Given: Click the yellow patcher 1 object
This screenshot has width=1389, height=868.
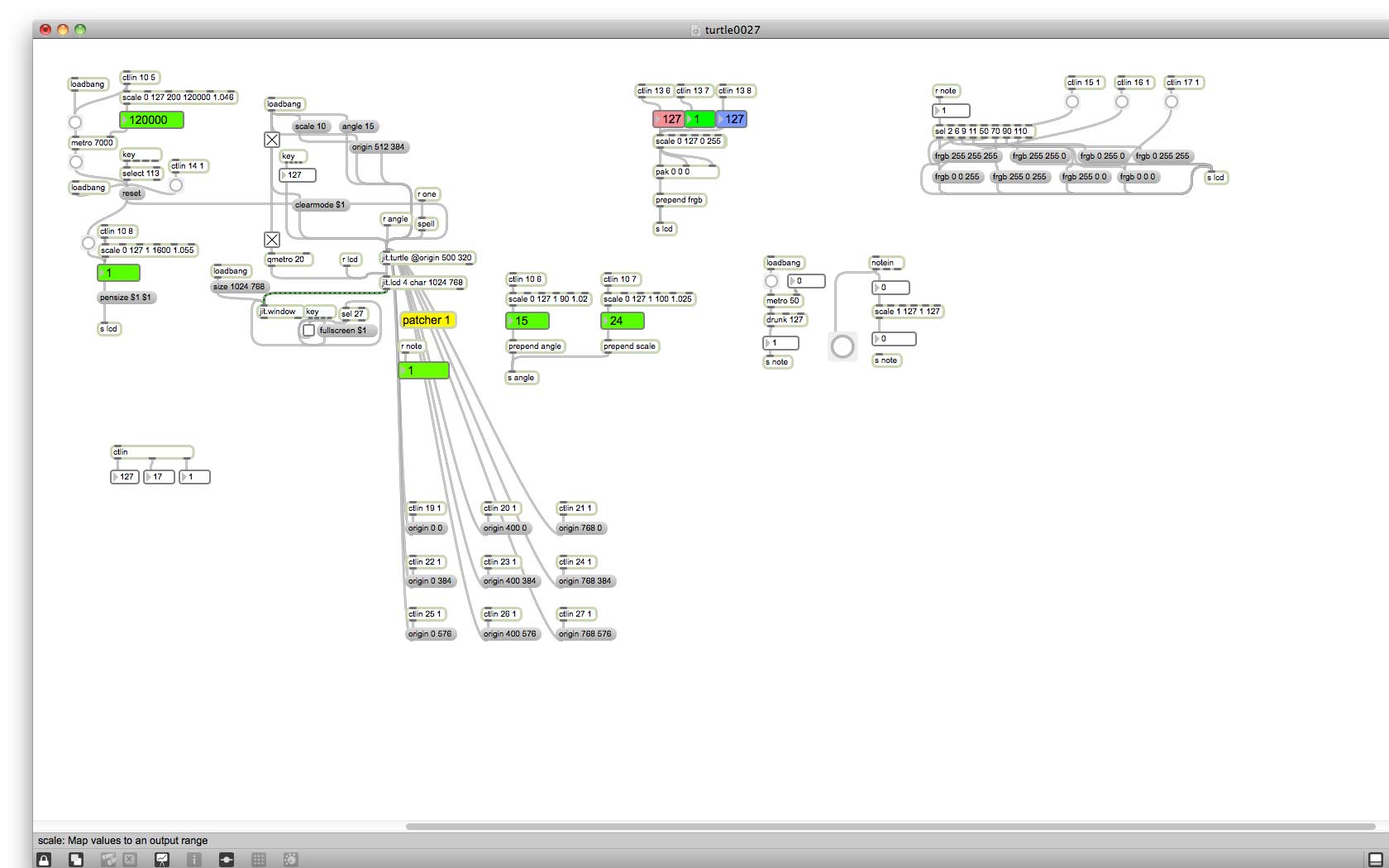Looking at the screenshot, I should point(427,321).
